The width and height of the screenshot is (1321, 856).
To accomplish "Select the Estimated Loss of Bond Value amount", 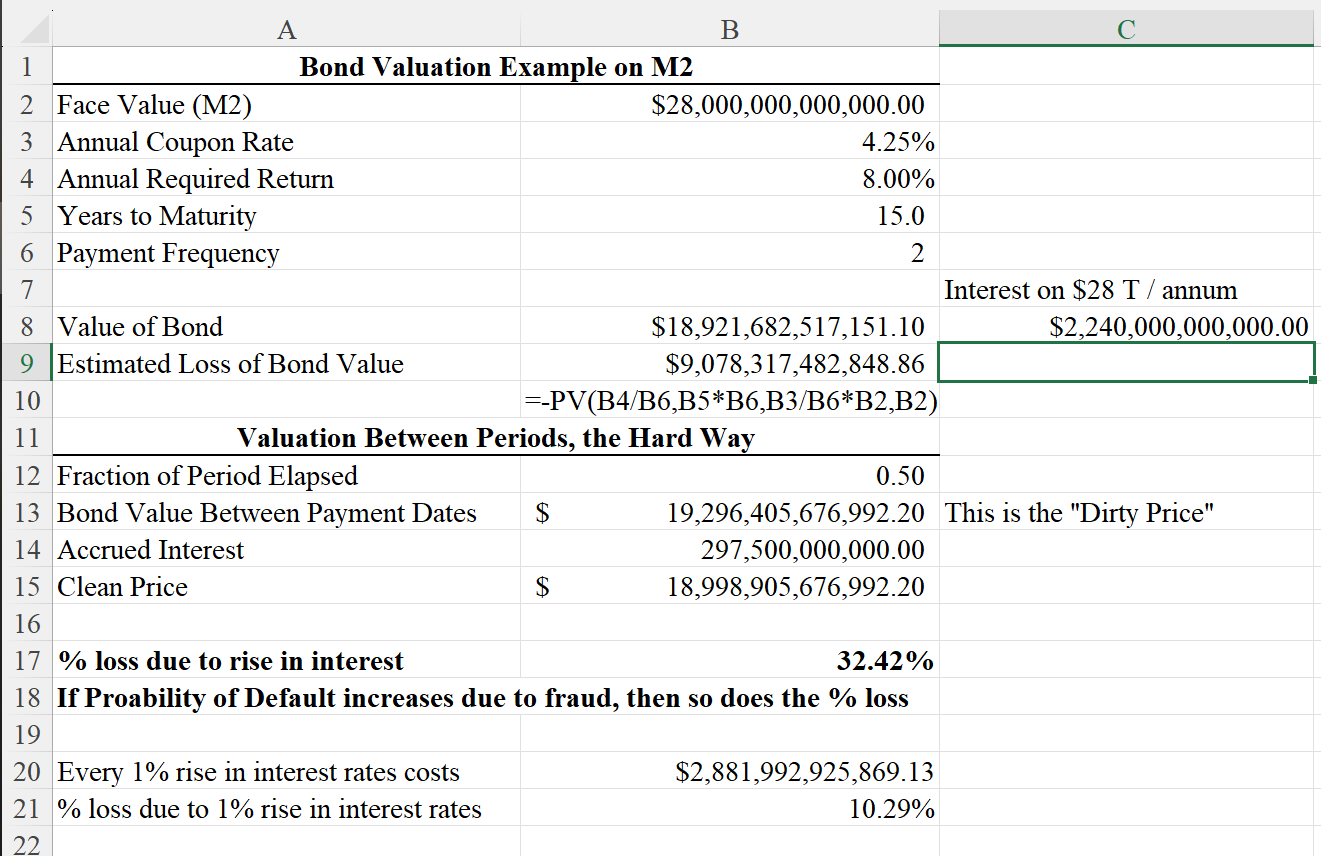I will tap(794, 364).
